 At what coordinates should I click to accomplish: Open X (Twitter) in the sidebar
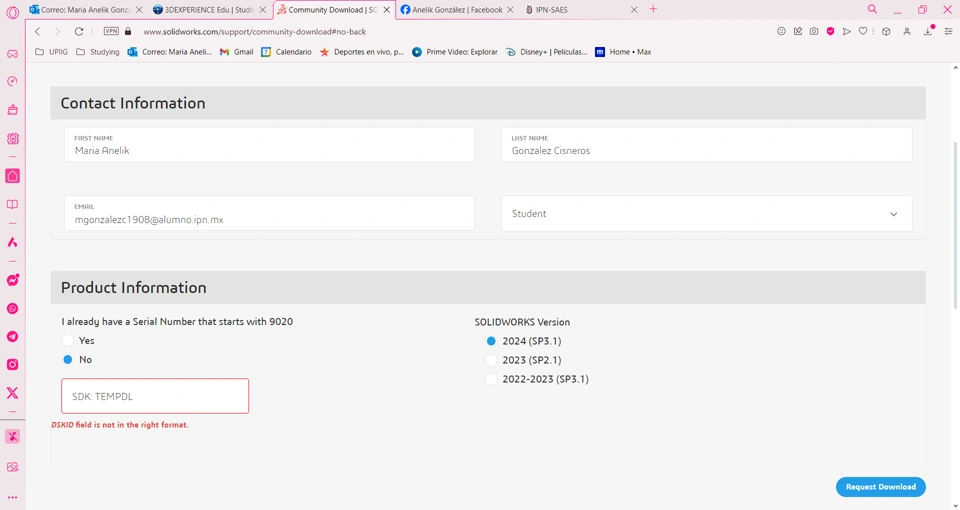click(x=12, y=393)
